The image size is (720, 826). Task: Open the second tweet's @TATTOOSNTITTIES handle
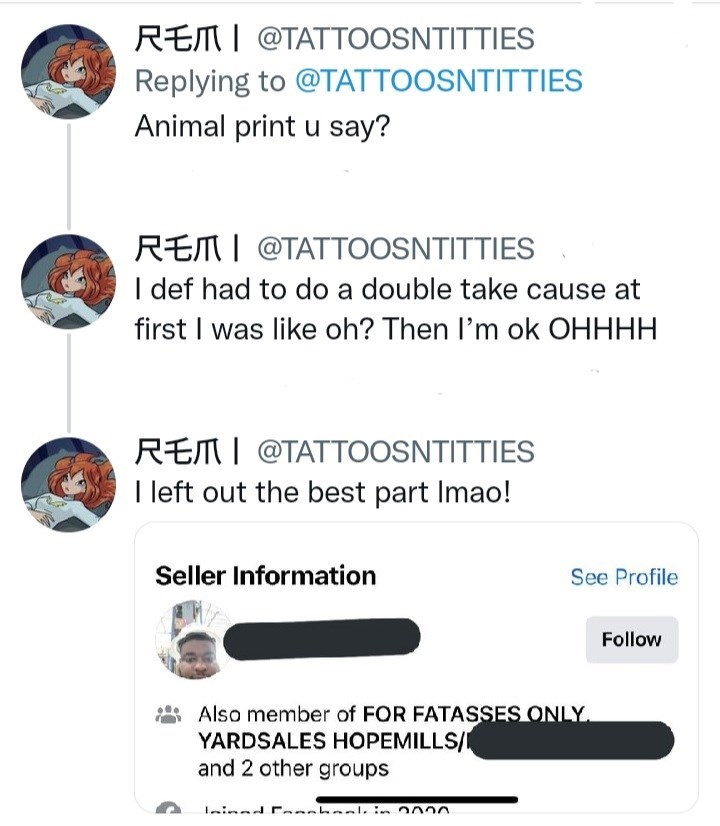tap(396, 249)
